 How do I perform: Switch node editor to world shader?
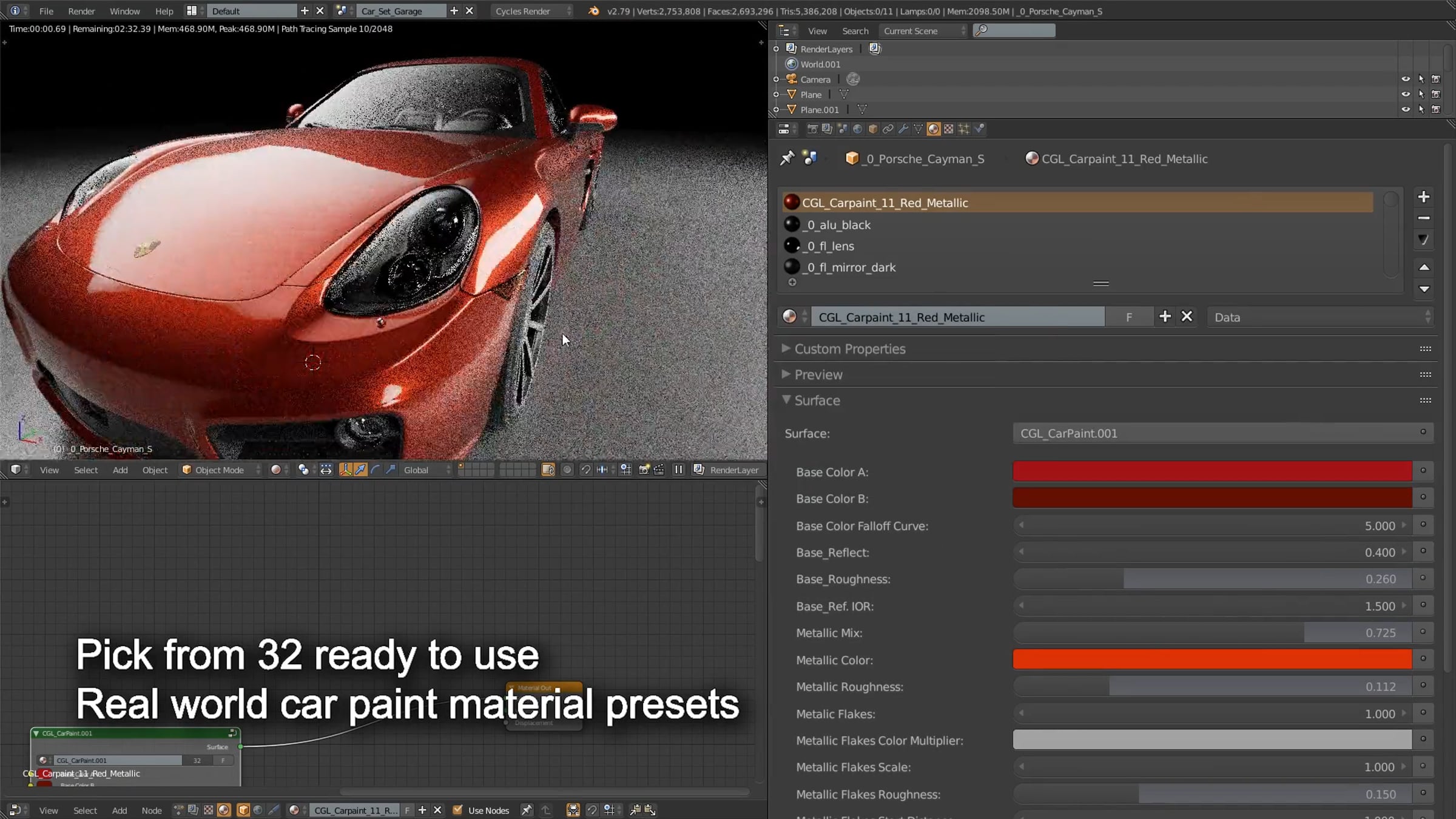[x=258, y=810]
